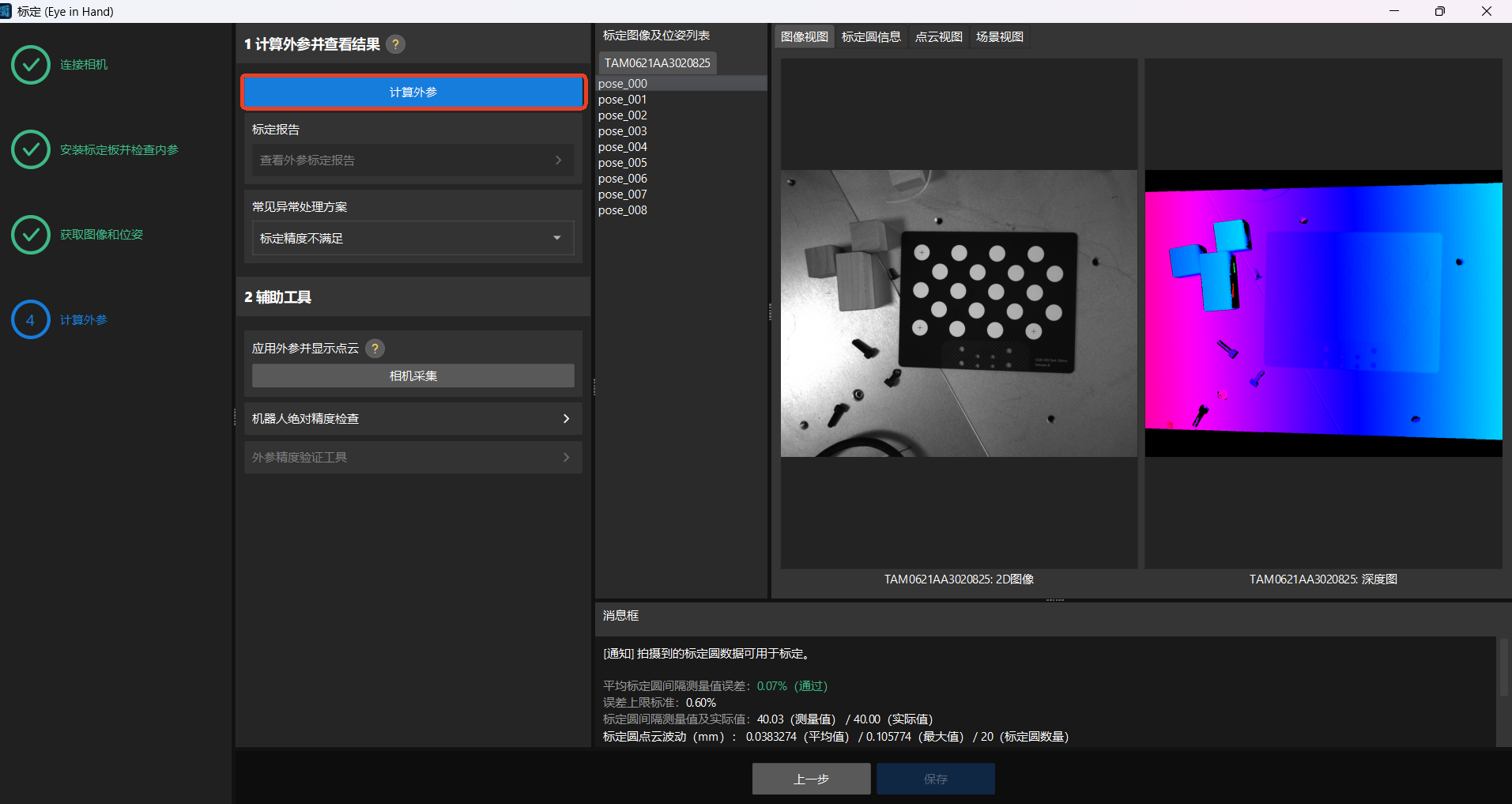Click the connect camera step checkmark icon

31,65
